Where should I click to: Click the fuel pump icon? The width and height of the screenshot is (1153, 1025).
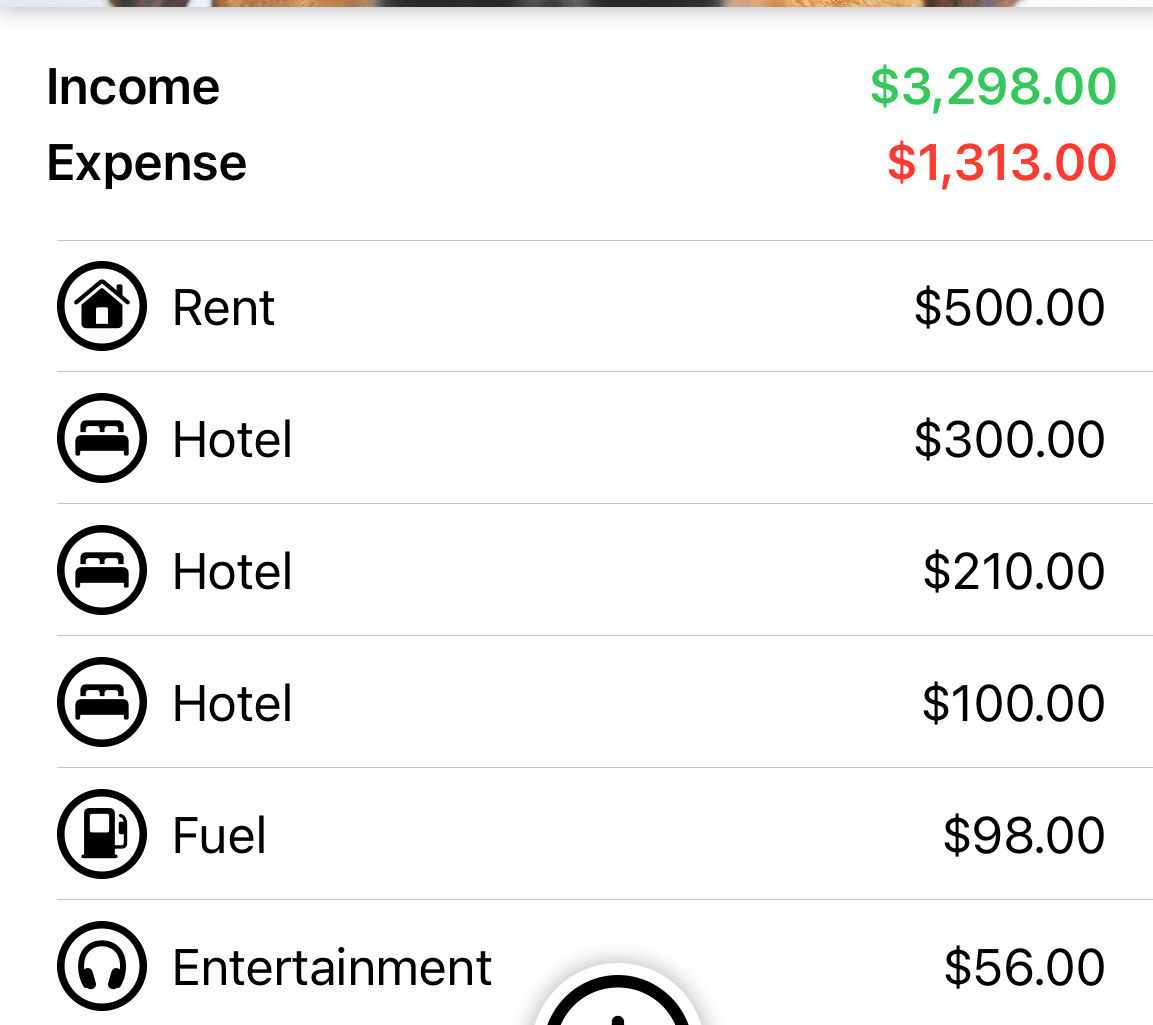[x=102, y=834]
